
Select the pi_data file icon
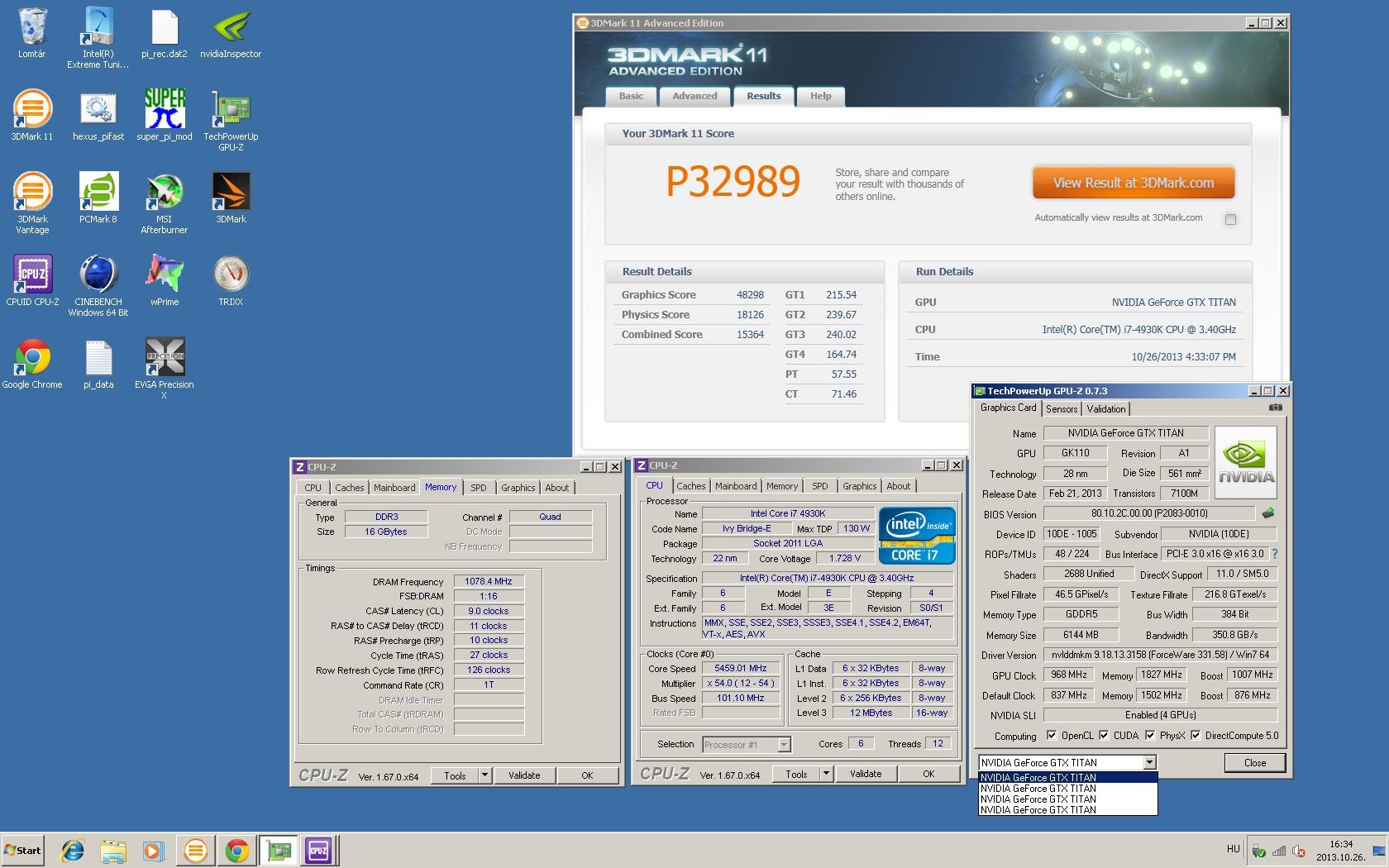coord(98,364)
